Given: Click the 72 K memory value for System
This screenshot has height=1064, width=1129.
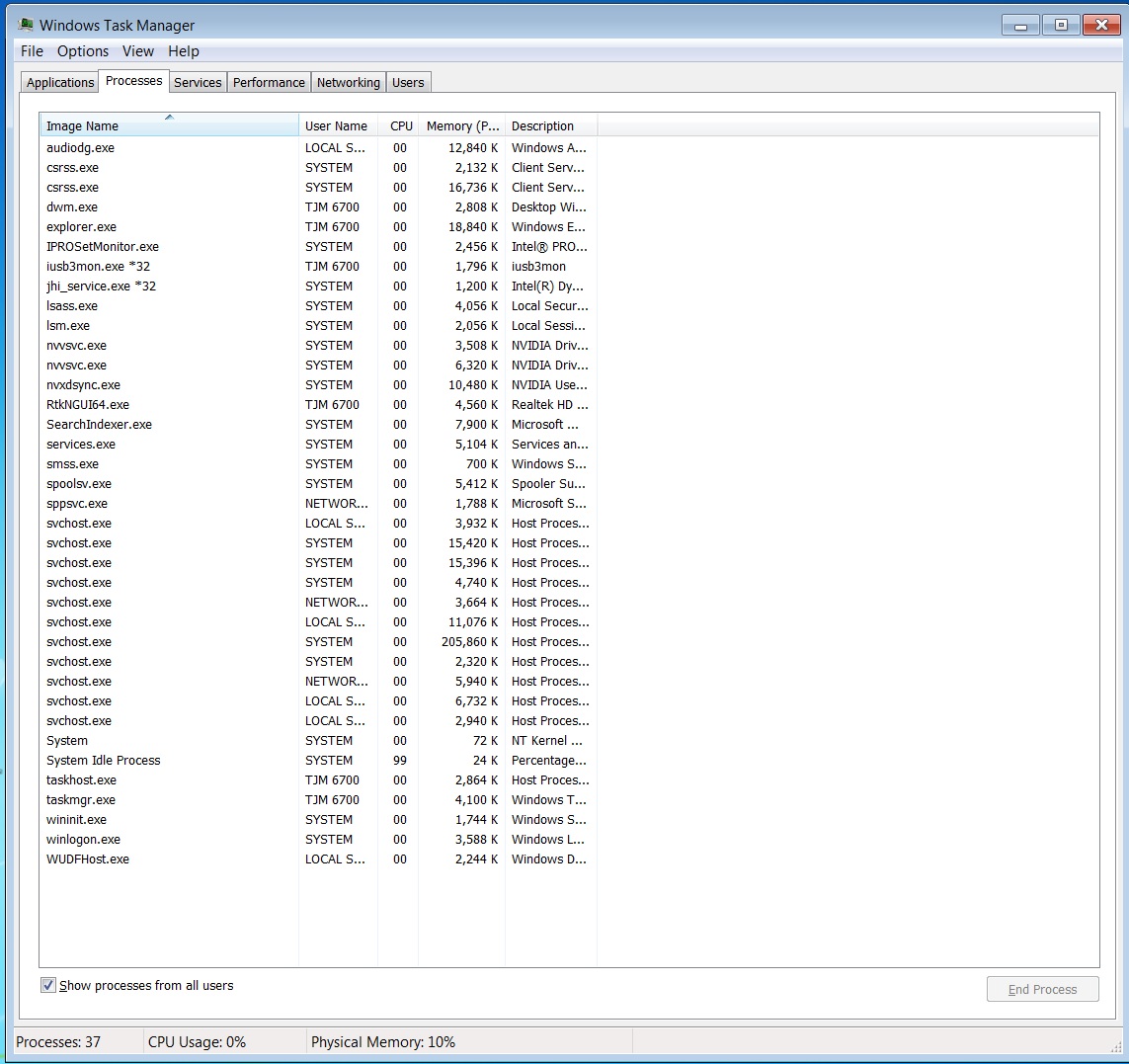Looking at the screenshot, I should 485,741.
